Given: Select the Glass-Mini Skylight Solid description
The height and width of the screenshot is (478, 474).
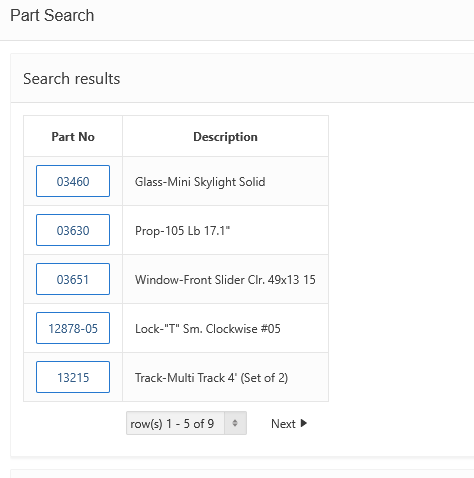Looking at the screenshot, I should pos(200,182).
